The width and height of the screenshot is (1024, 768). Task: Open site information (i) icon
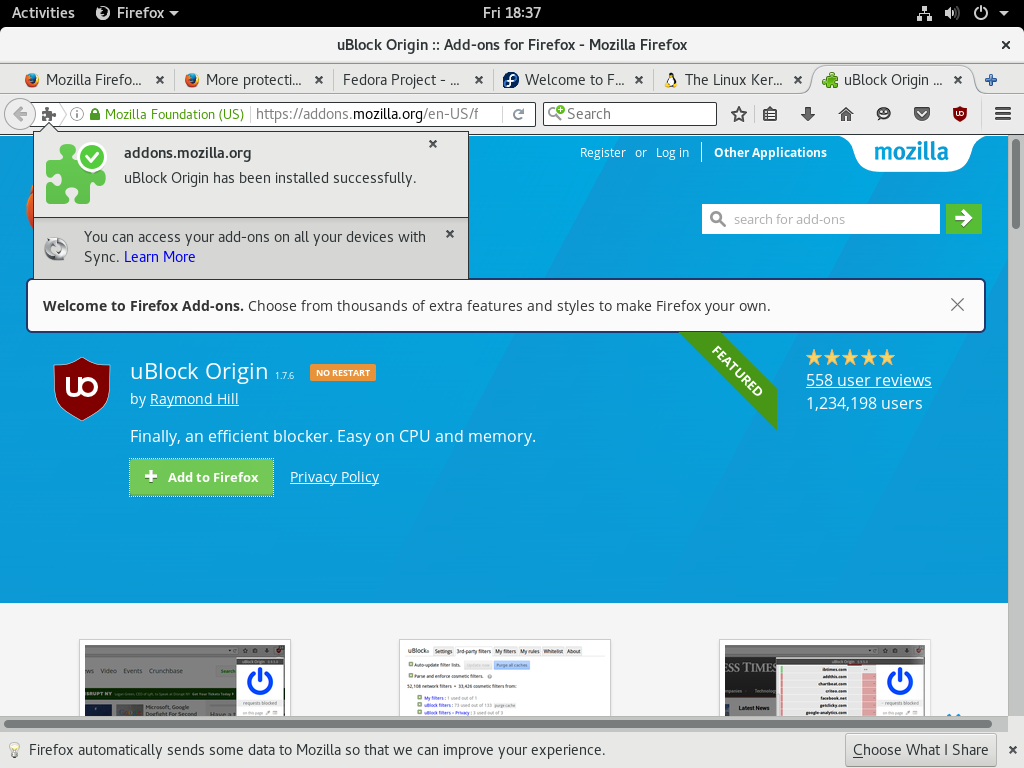point(77,114)
